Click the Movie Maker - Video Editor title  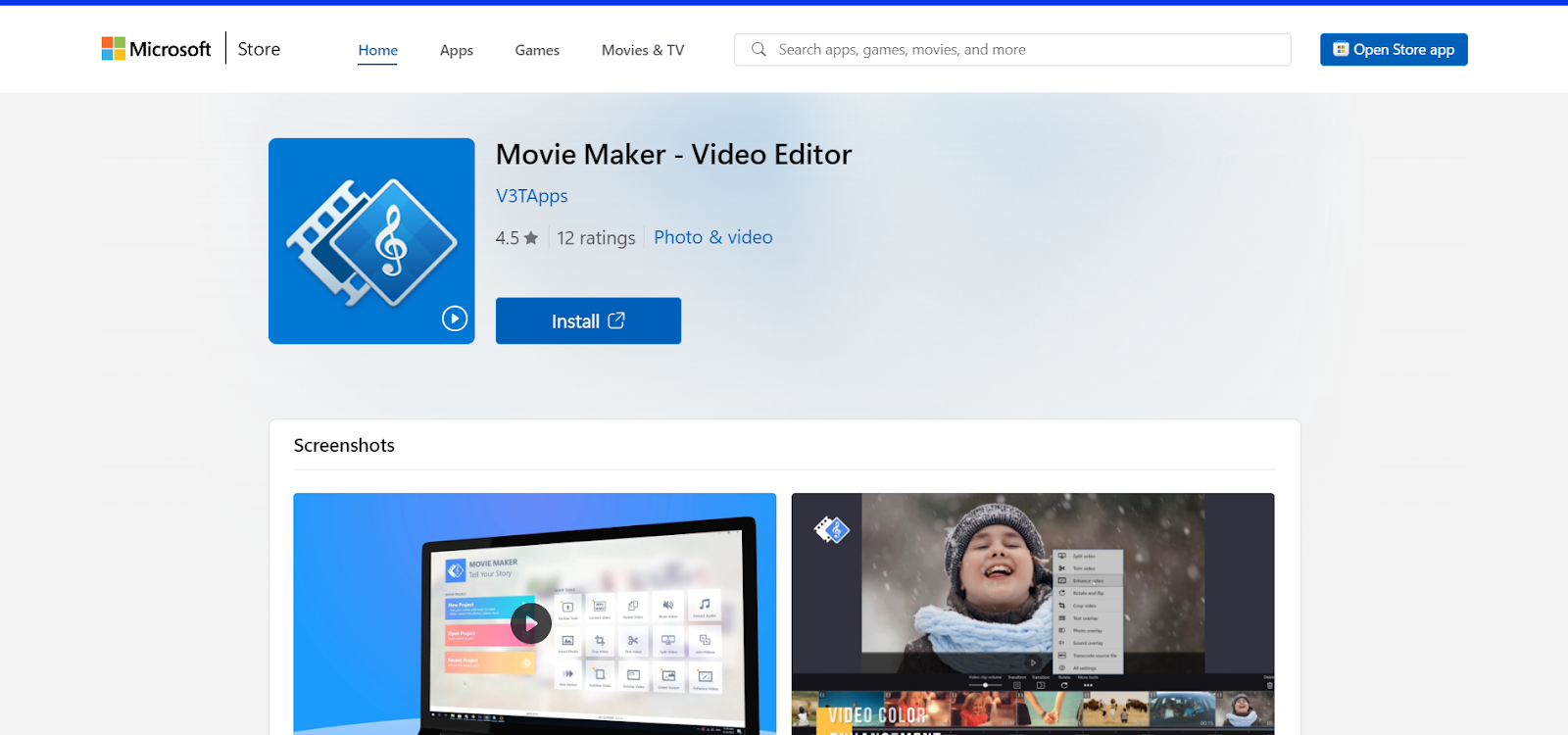click(x=674, y=155)
